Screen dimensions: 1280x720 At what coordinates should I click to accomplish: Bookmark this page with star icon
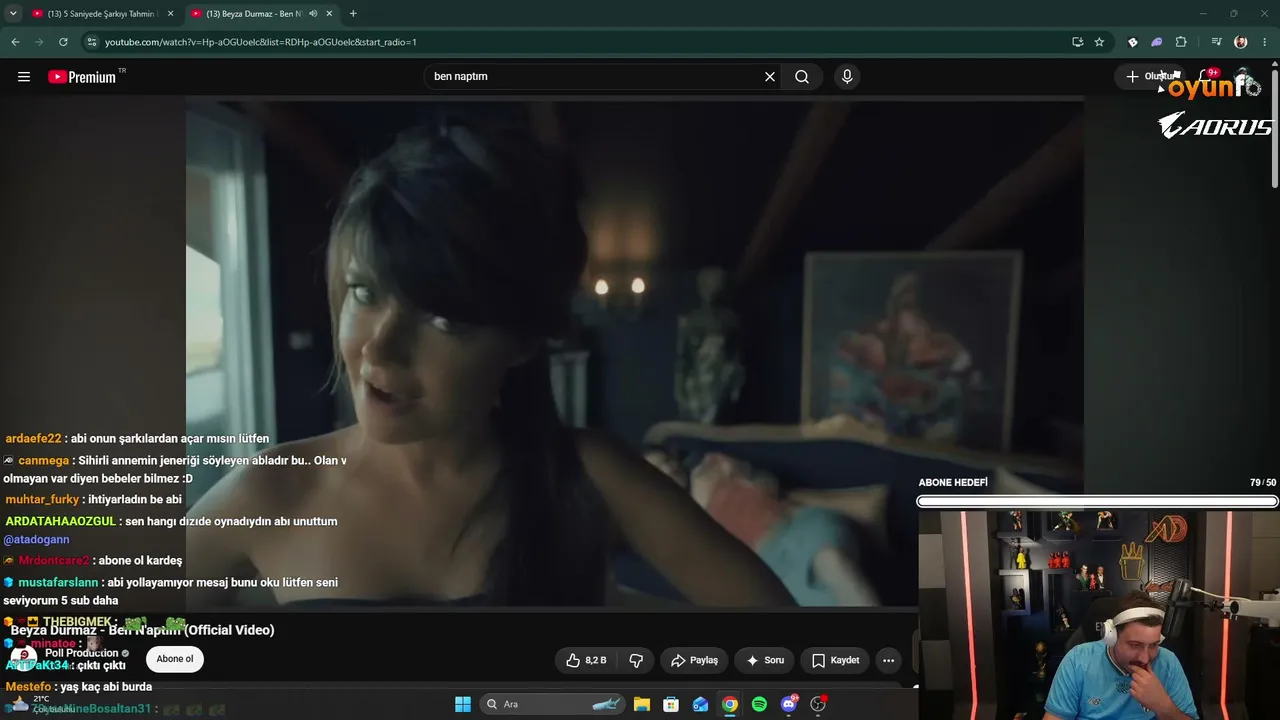[1099, 42]
